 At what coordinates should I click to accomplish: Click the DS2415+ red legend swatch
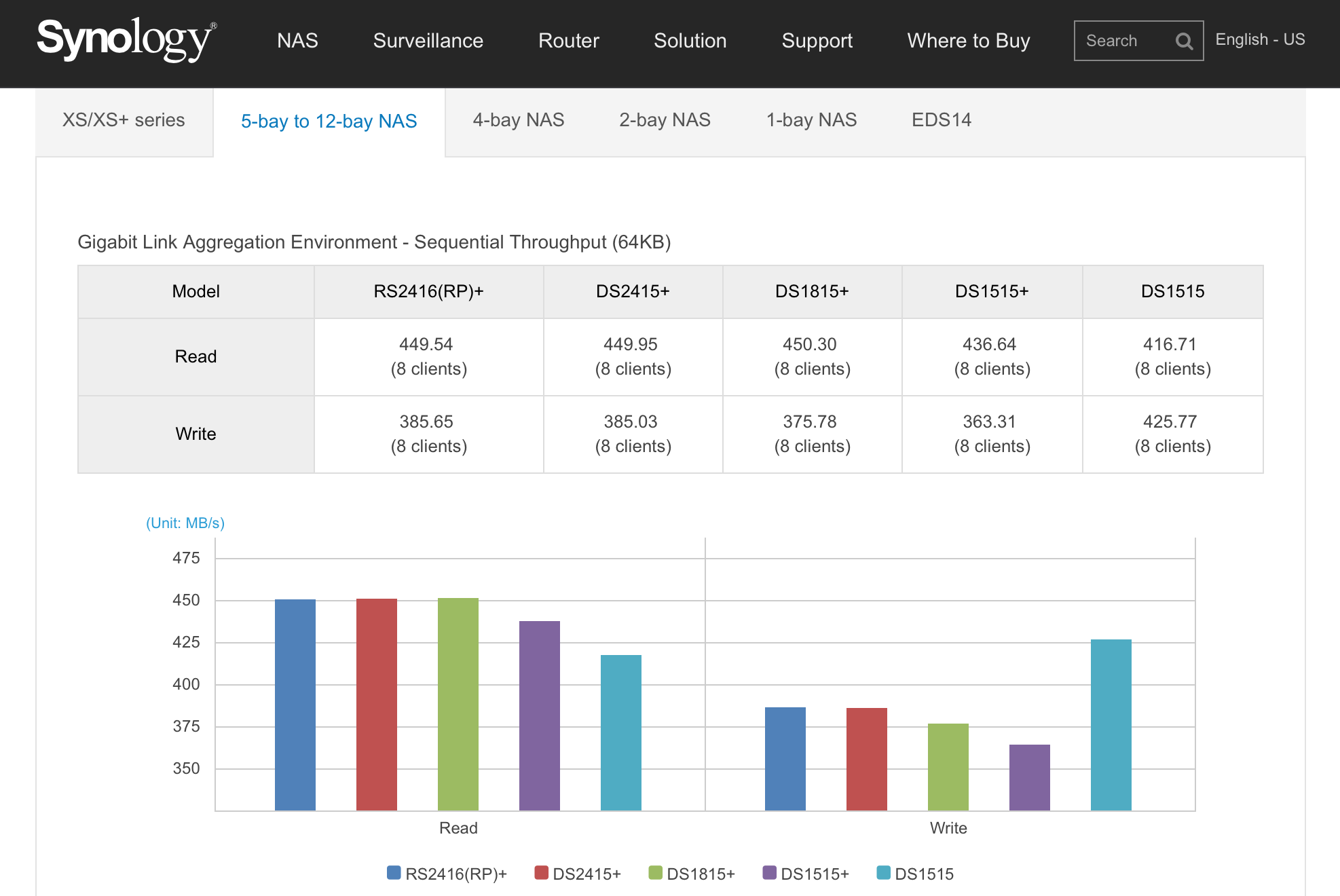tap(541, 872)
